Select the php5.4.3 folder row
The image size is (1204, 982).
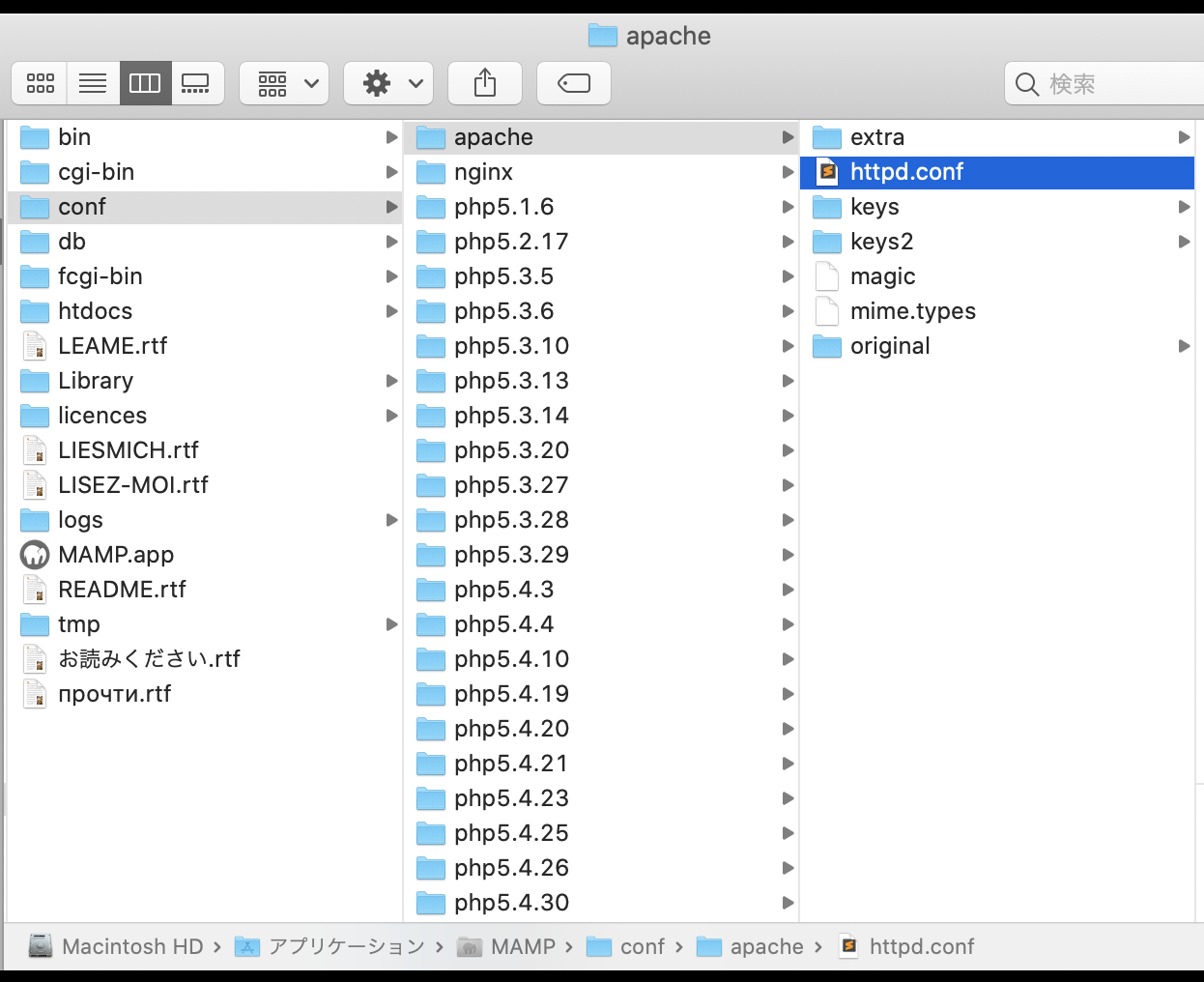[601, 590]
